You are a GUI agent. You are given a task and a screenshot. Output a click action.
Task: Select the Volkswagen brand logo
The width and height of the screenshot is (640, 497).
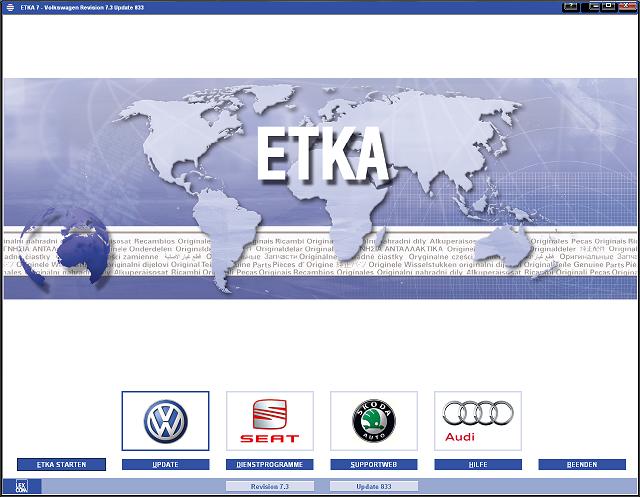(x=165, y=421)
